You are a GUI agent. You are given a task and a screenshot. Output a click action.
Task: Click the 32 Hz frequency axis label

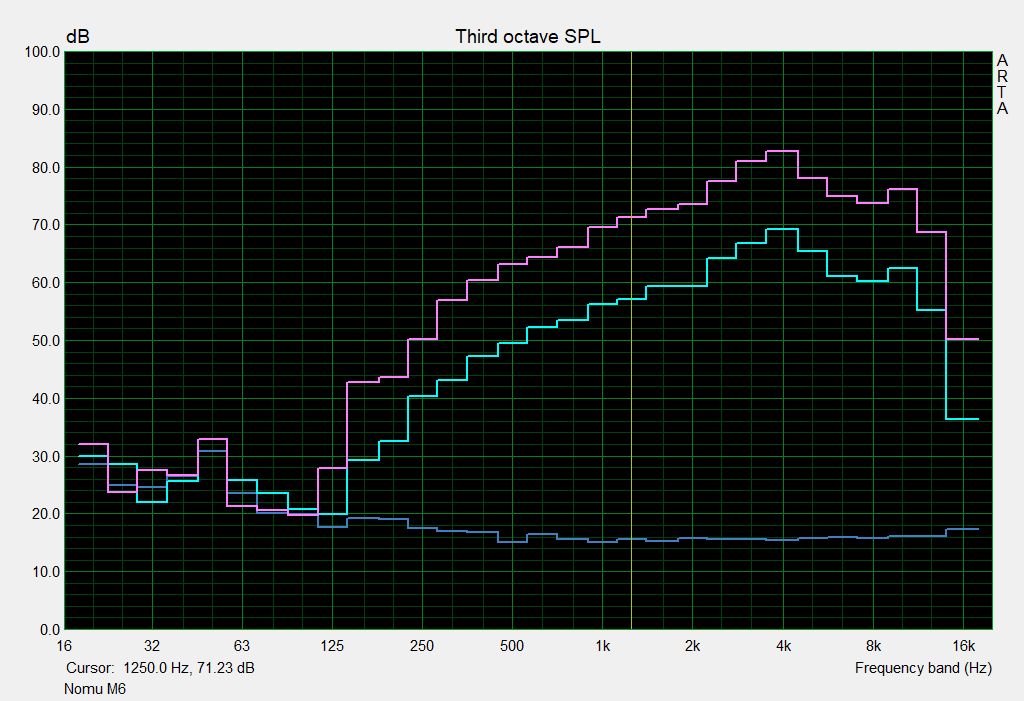pos(152,646)
